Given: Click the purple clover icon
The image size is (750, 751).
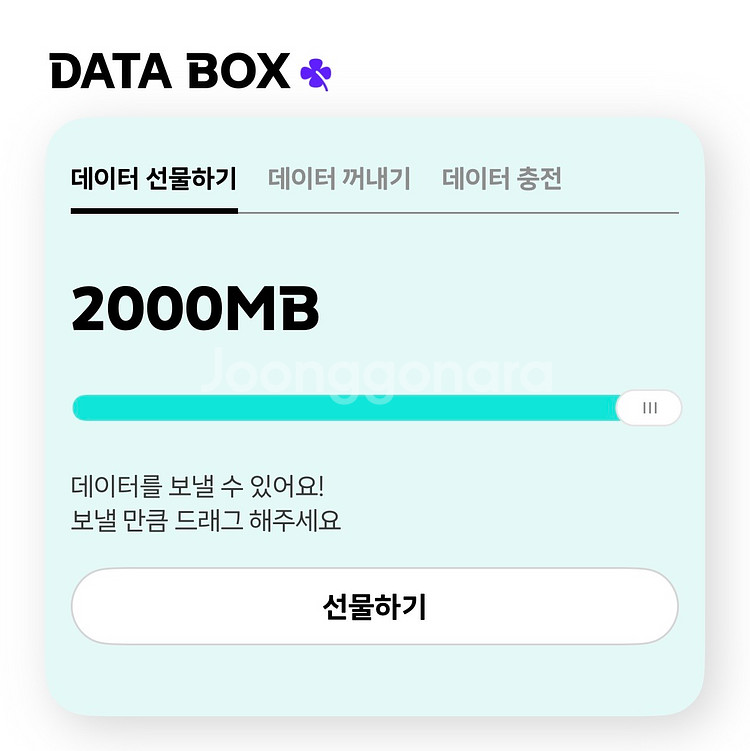Looking at the screenshot, I should click(x=316, y=72).
